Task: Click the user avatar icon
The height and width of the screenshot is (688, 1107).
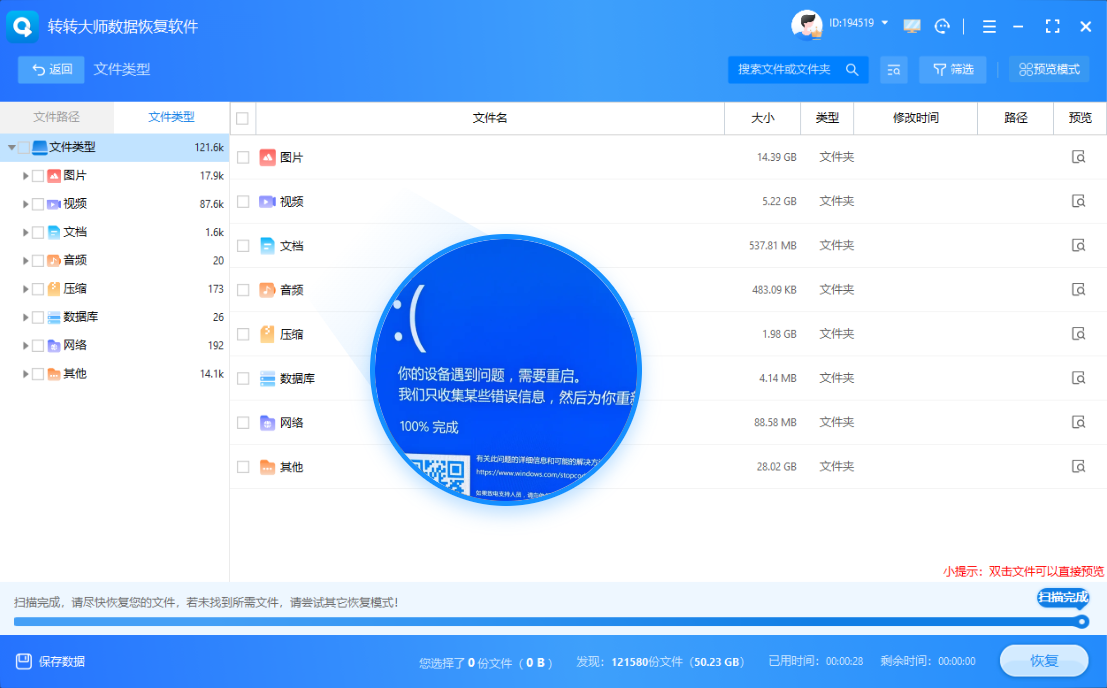Action: pos(806,25)
